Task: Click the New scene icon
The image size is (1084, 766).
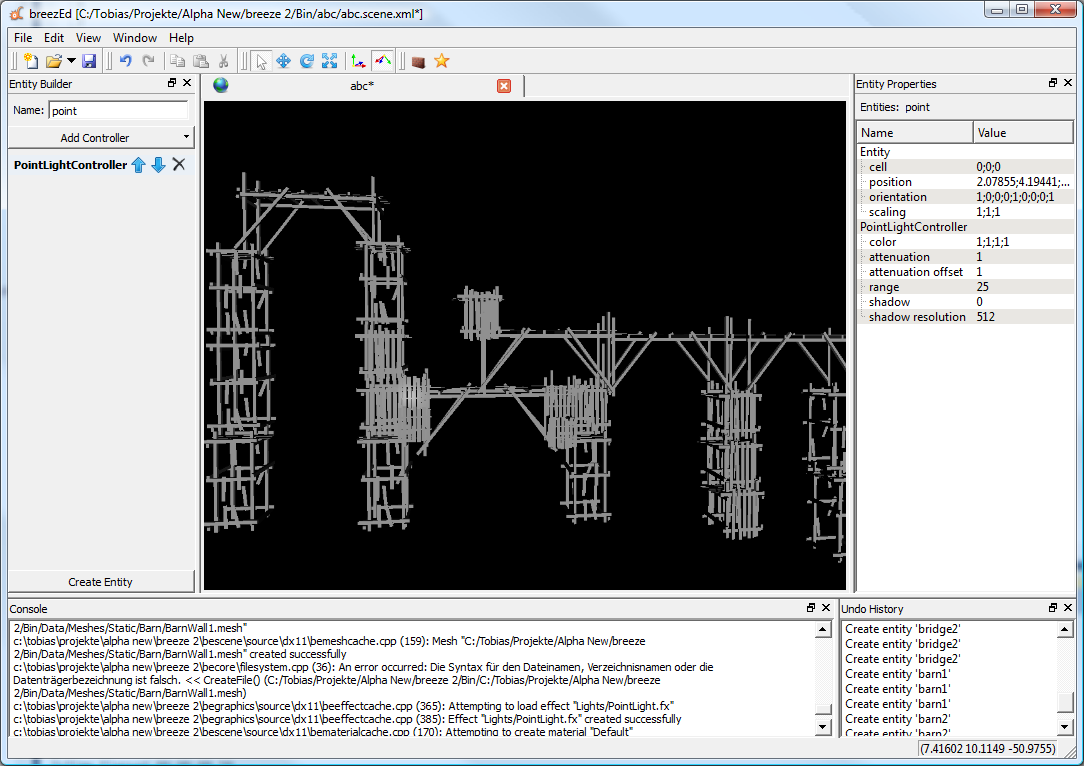Action: [30, 62]
